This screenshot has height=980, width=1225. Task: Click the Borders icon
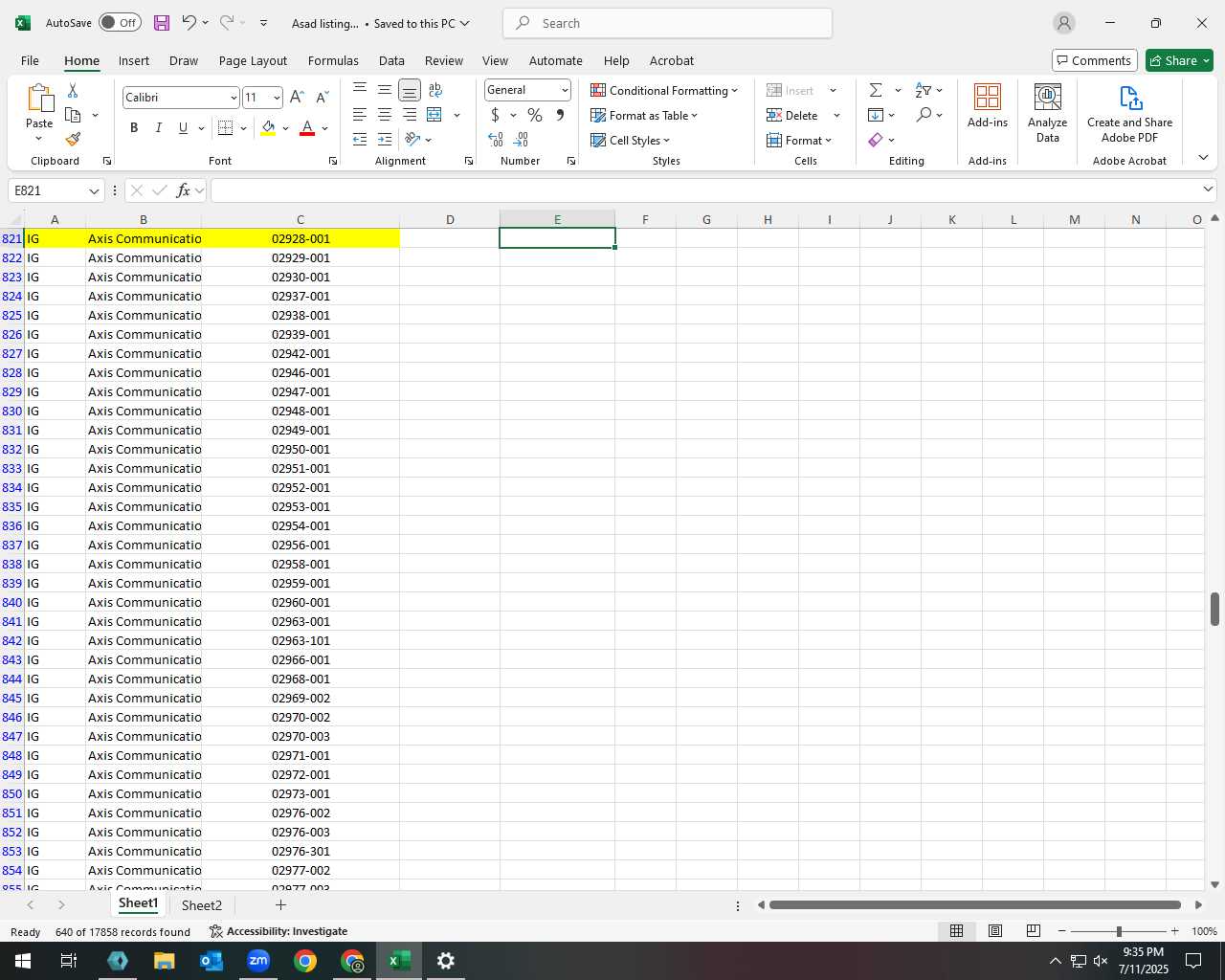226,128
